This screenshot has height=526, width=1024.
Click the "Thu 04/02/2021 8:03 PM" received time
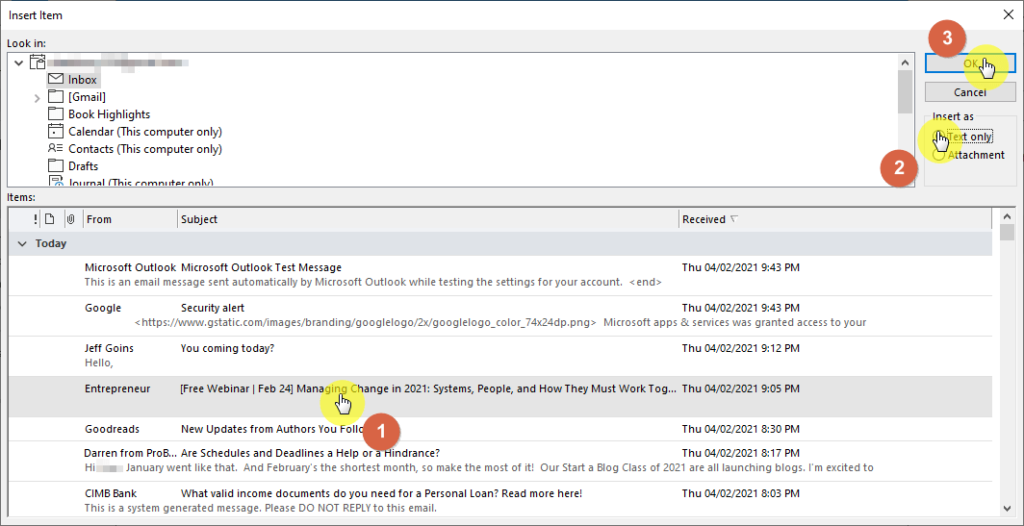(741, 493)
